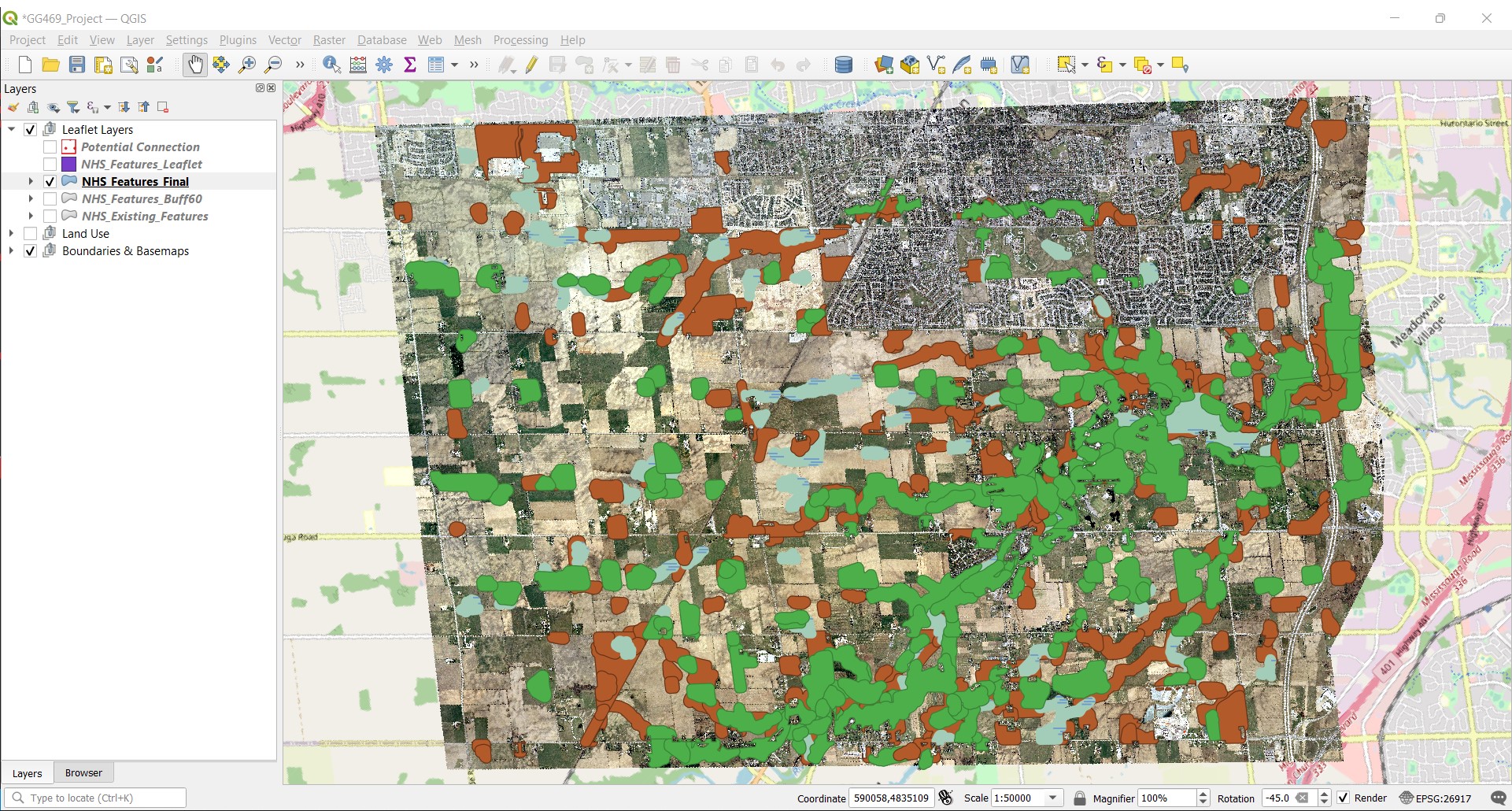Screen dimensions: 1512x811
Task: Activate the Identify Features tool
Action: pyautogui.click(x=331, y=65)
